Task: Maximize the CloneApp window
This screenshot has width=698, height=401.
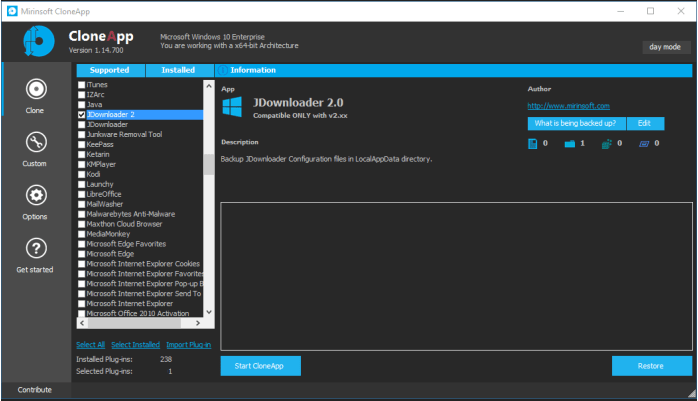Action: 650,11
